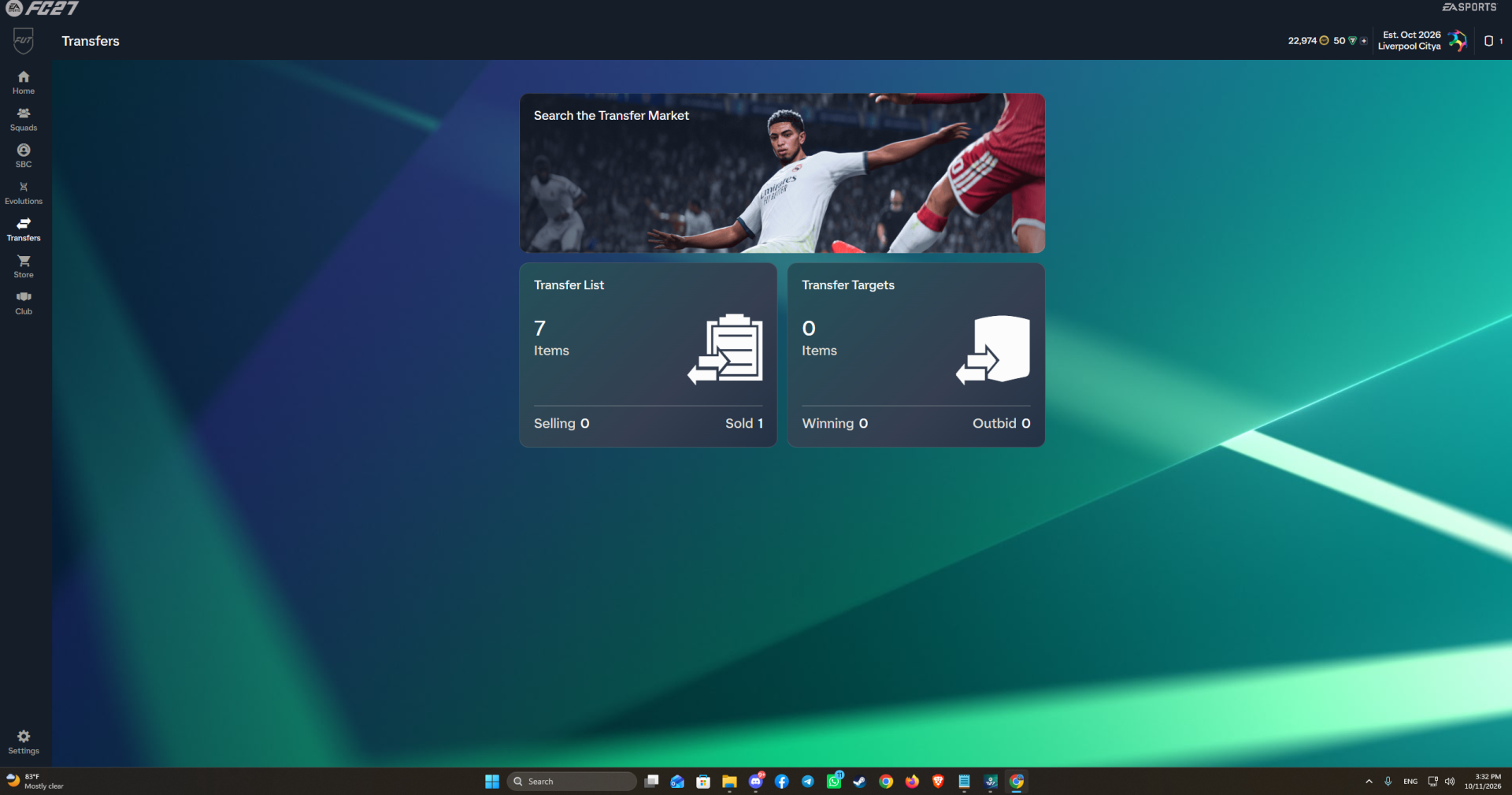Click the Transfer List clipboard icon
The image size is (1512, 795).
pos(725,349)
